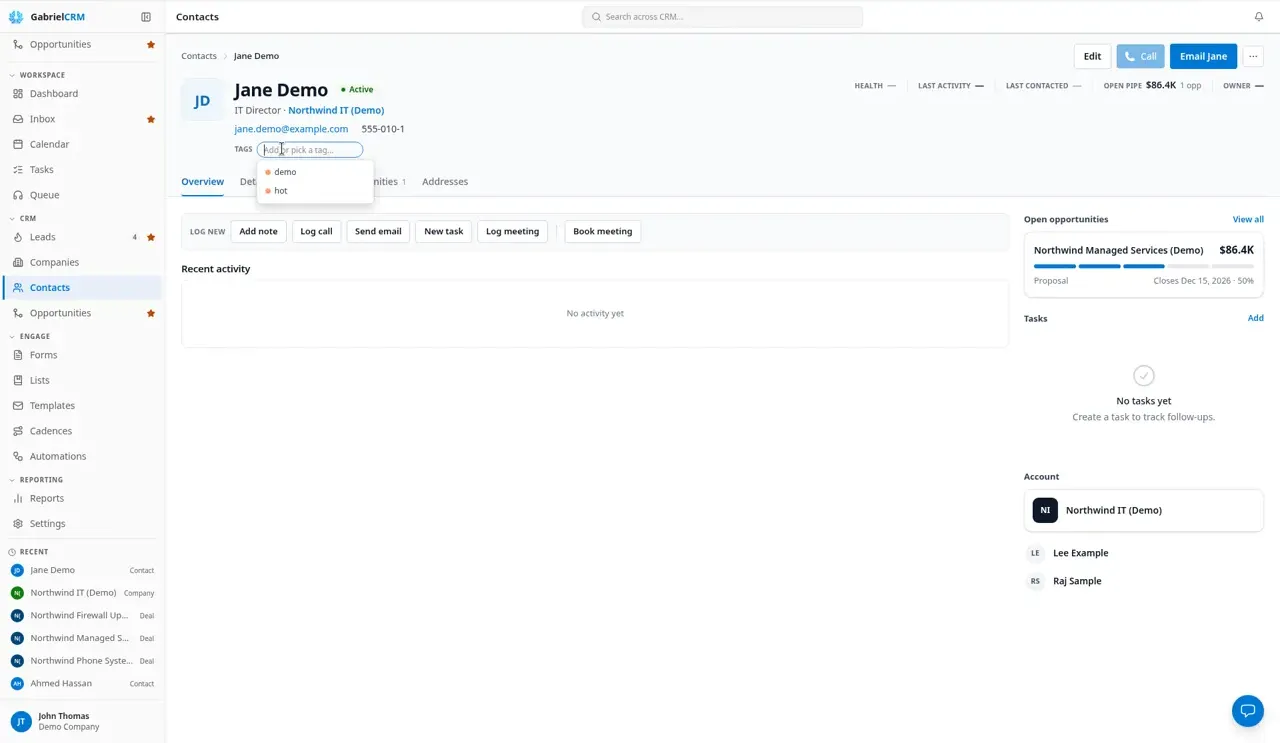
Task: Click the Calendar sidebar icon
Action: [18, 144]
